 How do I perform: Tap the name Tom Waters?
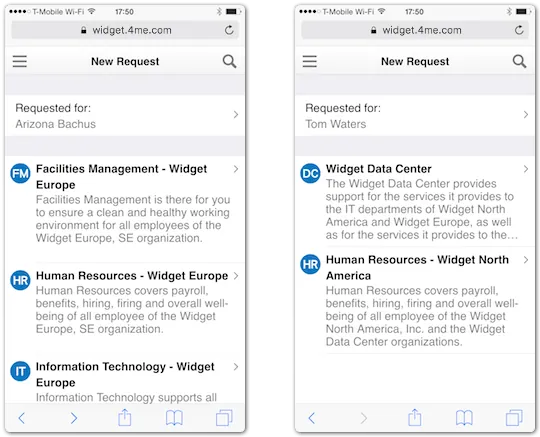(x=336, y=124)
